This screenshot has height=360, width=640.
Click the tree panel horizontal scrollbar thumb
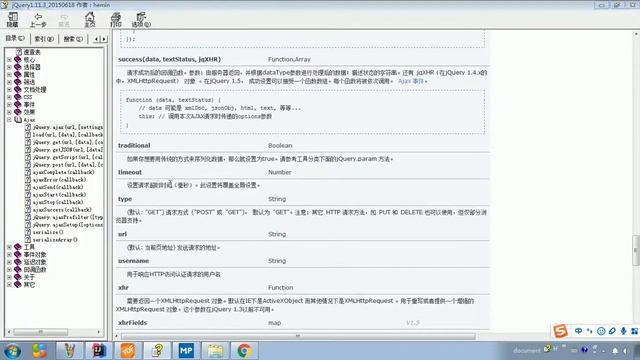tap(40, 332)
